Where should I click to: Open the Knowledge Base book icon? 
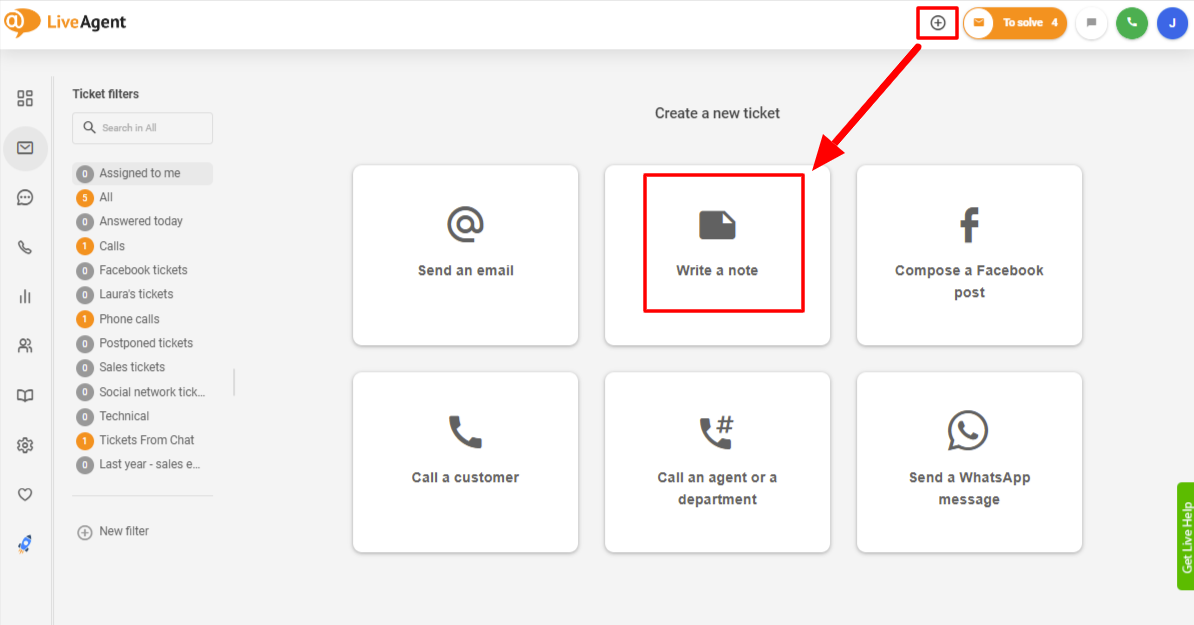25,394
